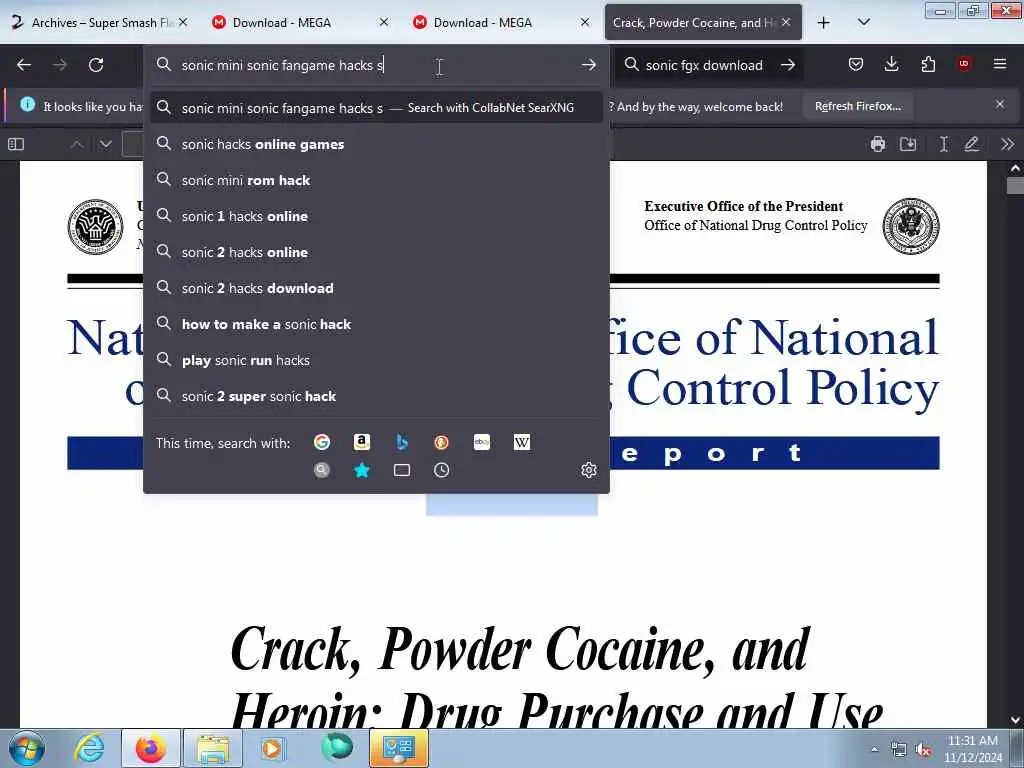Search with Amazon one-off engine icon
The width and height of the screenshot is (1024, 768).
362,442
